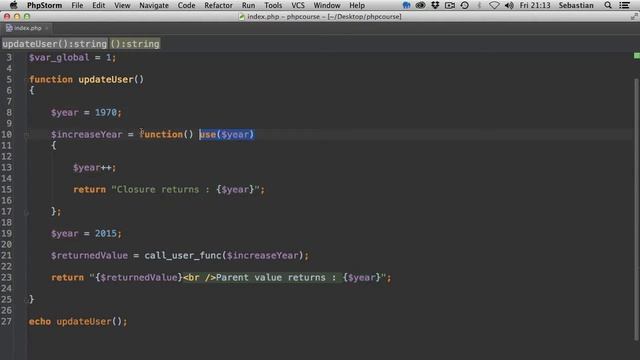The image size is (640, 360).
Task: Open the Edit menu
Action: point(98,5)
